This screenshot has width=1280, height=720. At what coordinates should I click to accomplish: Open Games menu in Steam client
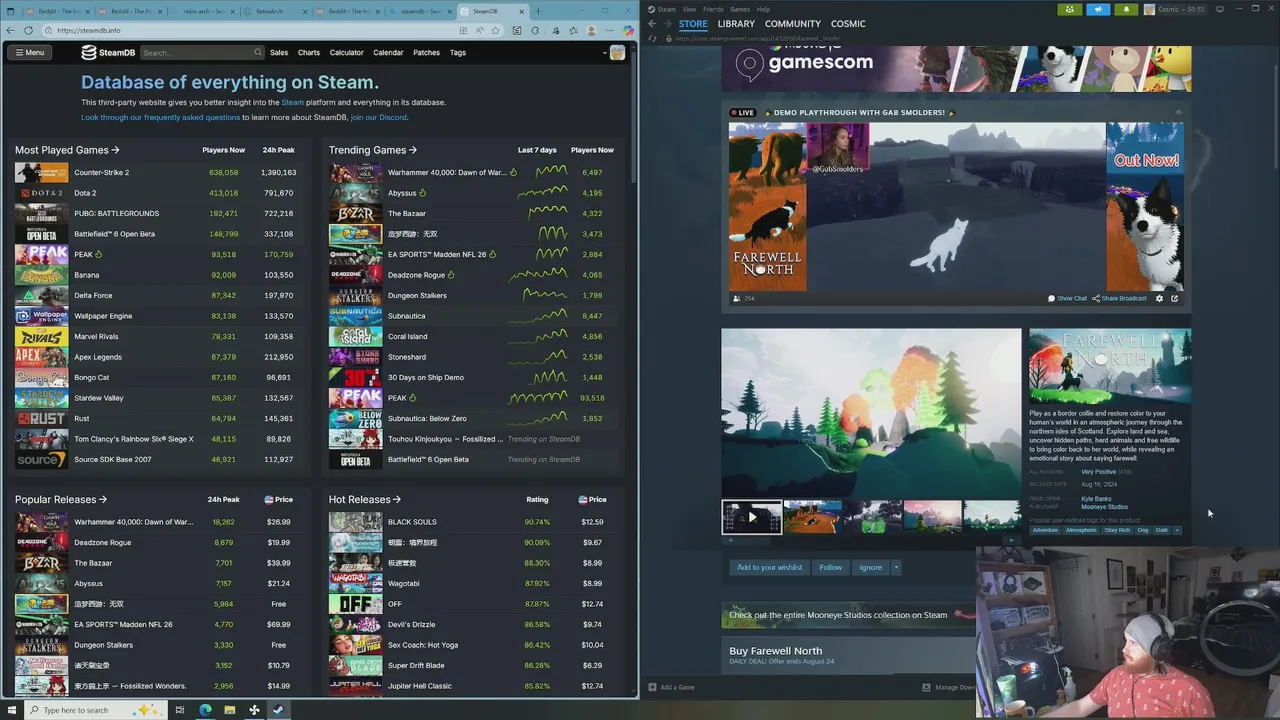tap(740, 9)
